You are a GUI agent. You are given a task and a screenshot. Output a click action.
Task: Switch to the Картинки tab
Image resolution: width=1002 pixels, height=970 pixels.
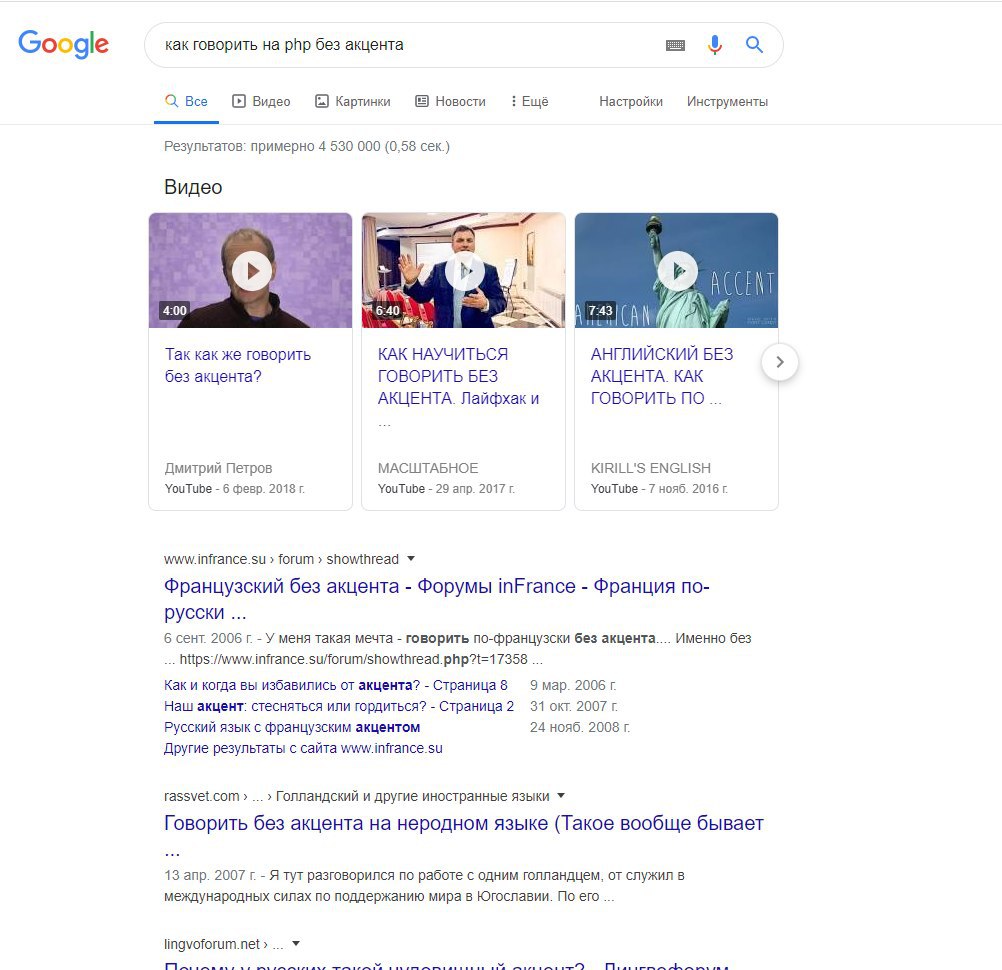pyautogui.click(x=352, y=102)
